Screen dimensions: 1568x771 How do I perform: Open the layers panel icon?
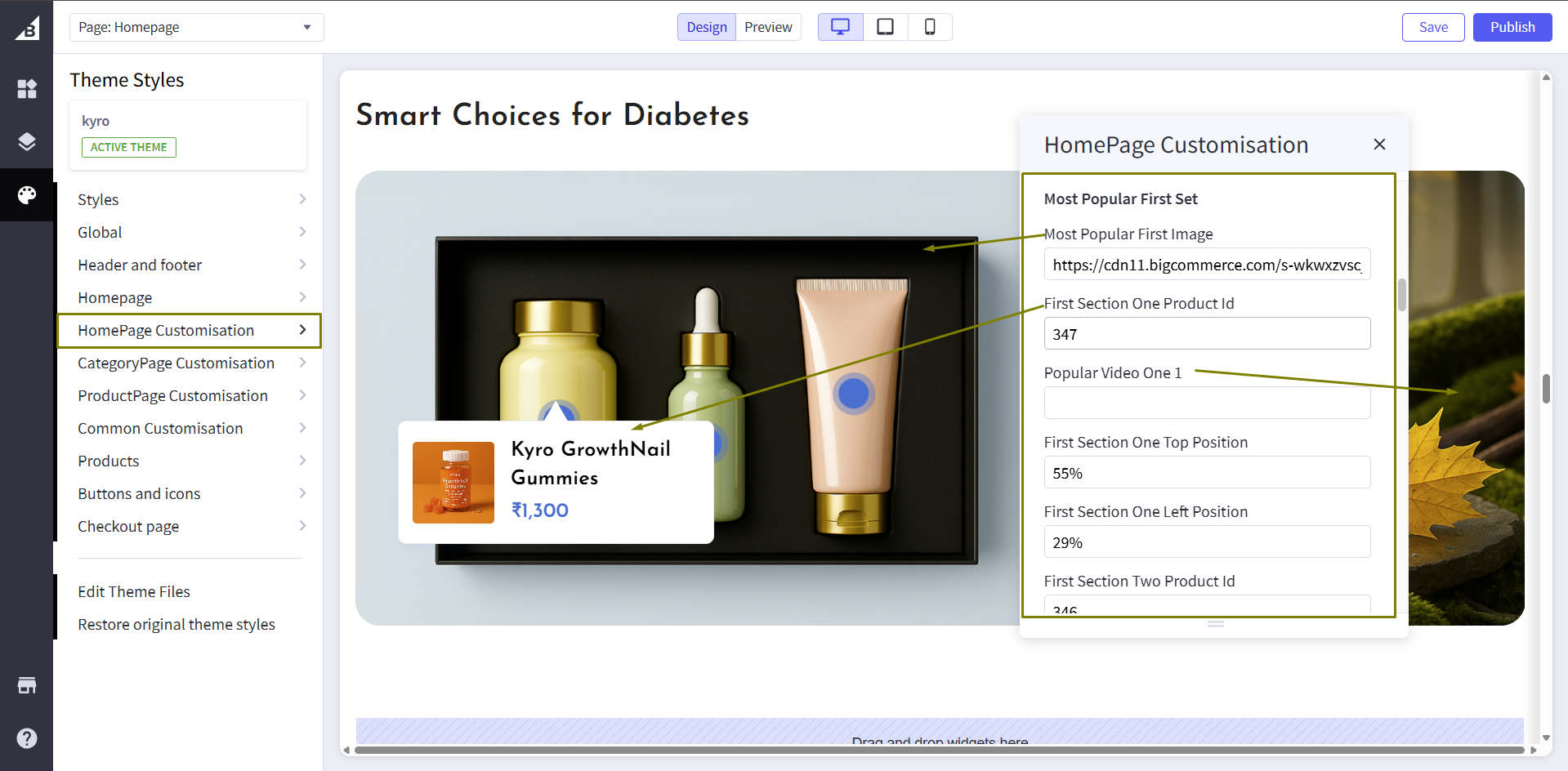coord(27,142)
